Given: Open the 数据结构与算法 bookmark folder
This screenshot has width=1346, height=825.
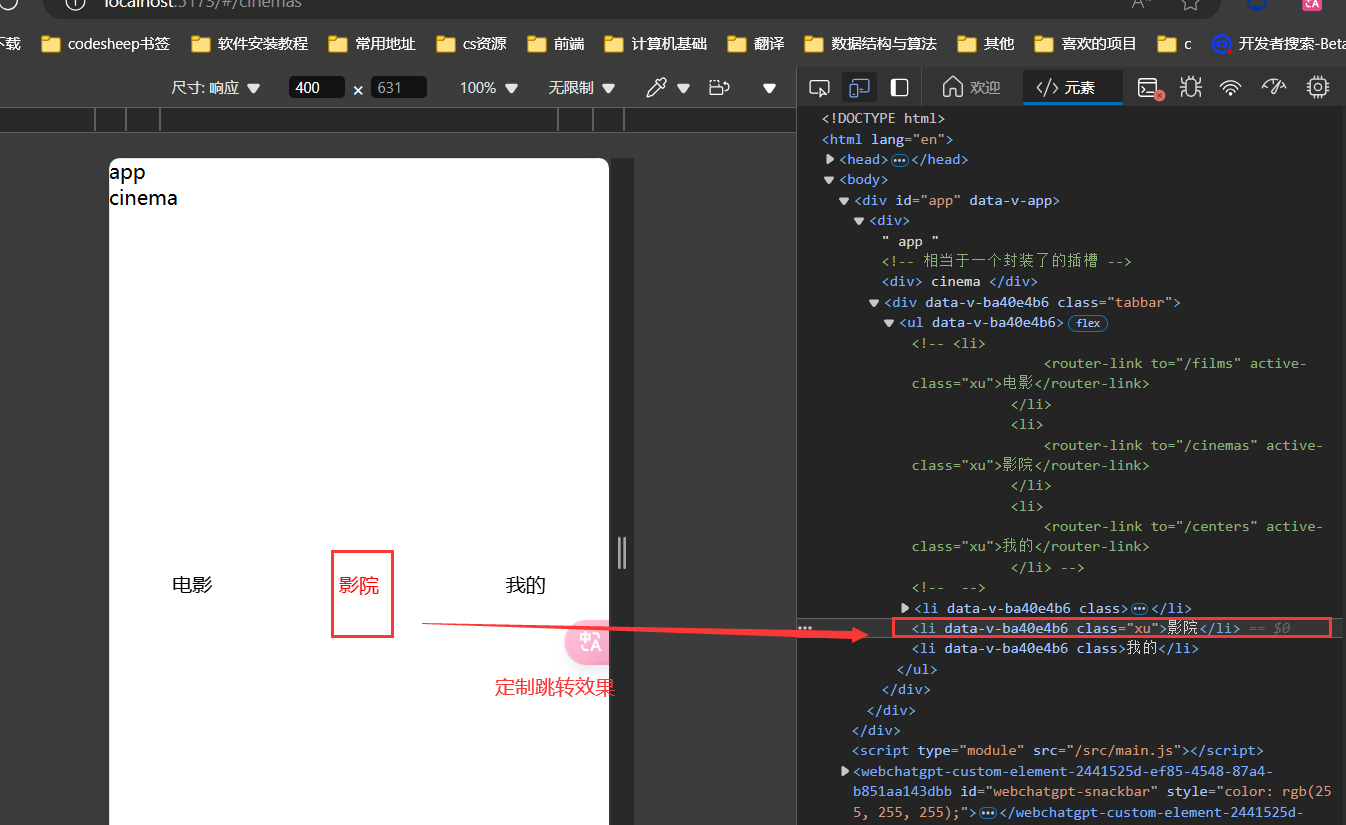Looking at the screenshot, I should 870,44.
